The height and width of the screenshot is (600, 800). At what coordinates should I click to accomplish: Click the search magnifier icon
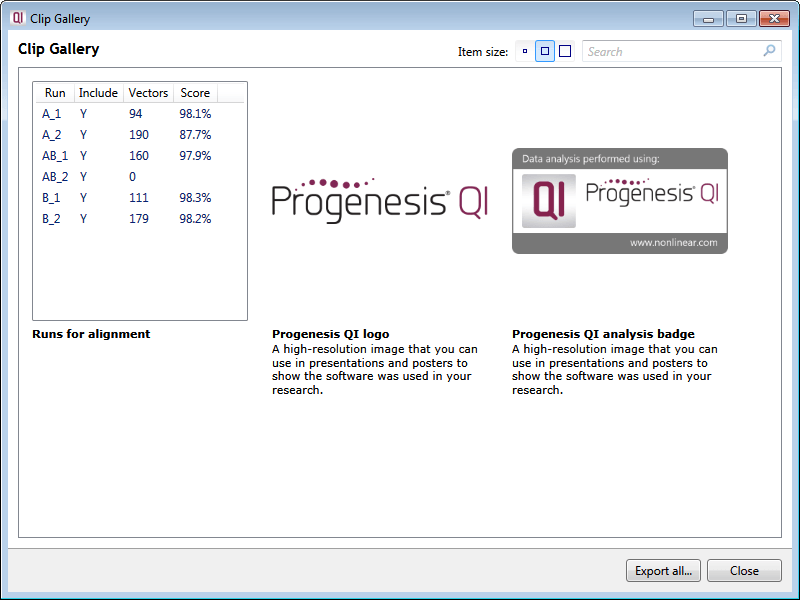tap(769, 51)
